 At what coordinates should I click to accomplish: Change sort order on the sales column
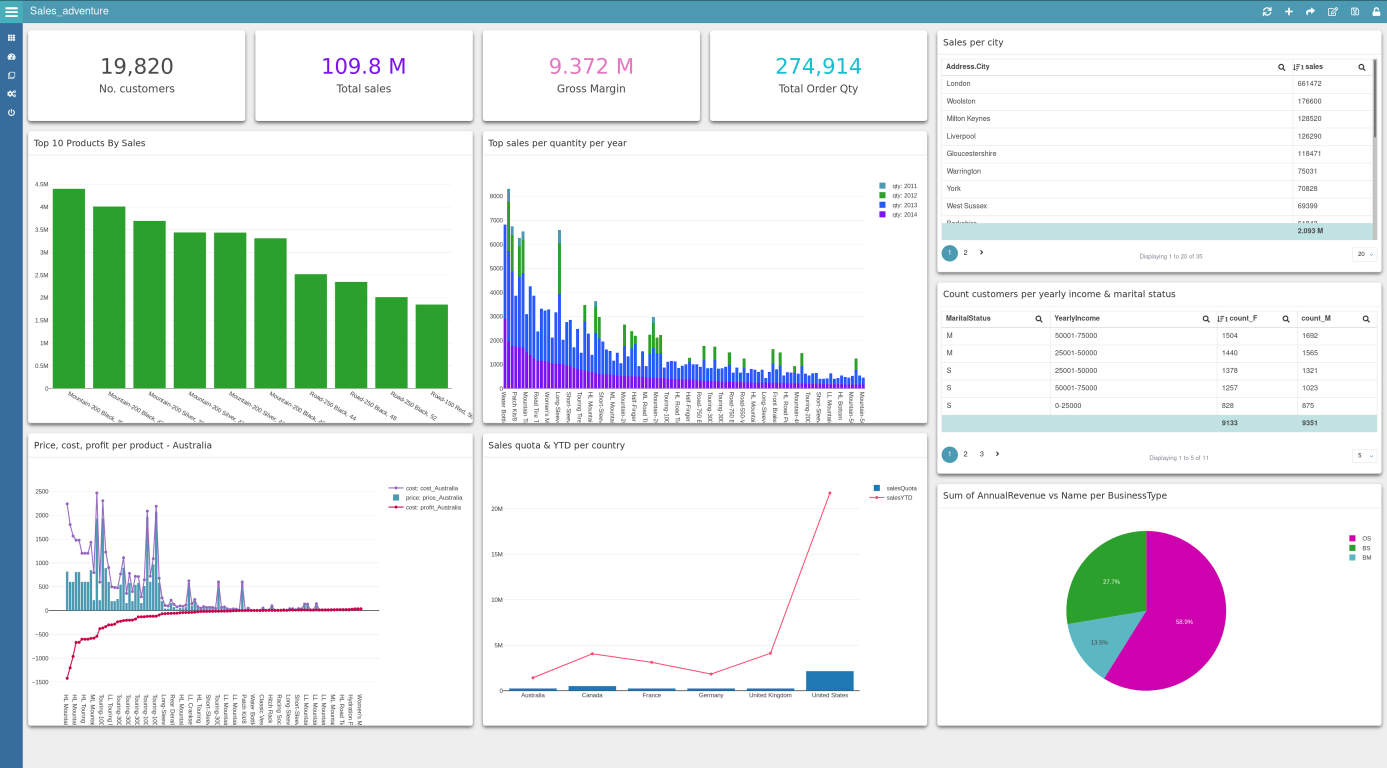tap(1297, 67)
